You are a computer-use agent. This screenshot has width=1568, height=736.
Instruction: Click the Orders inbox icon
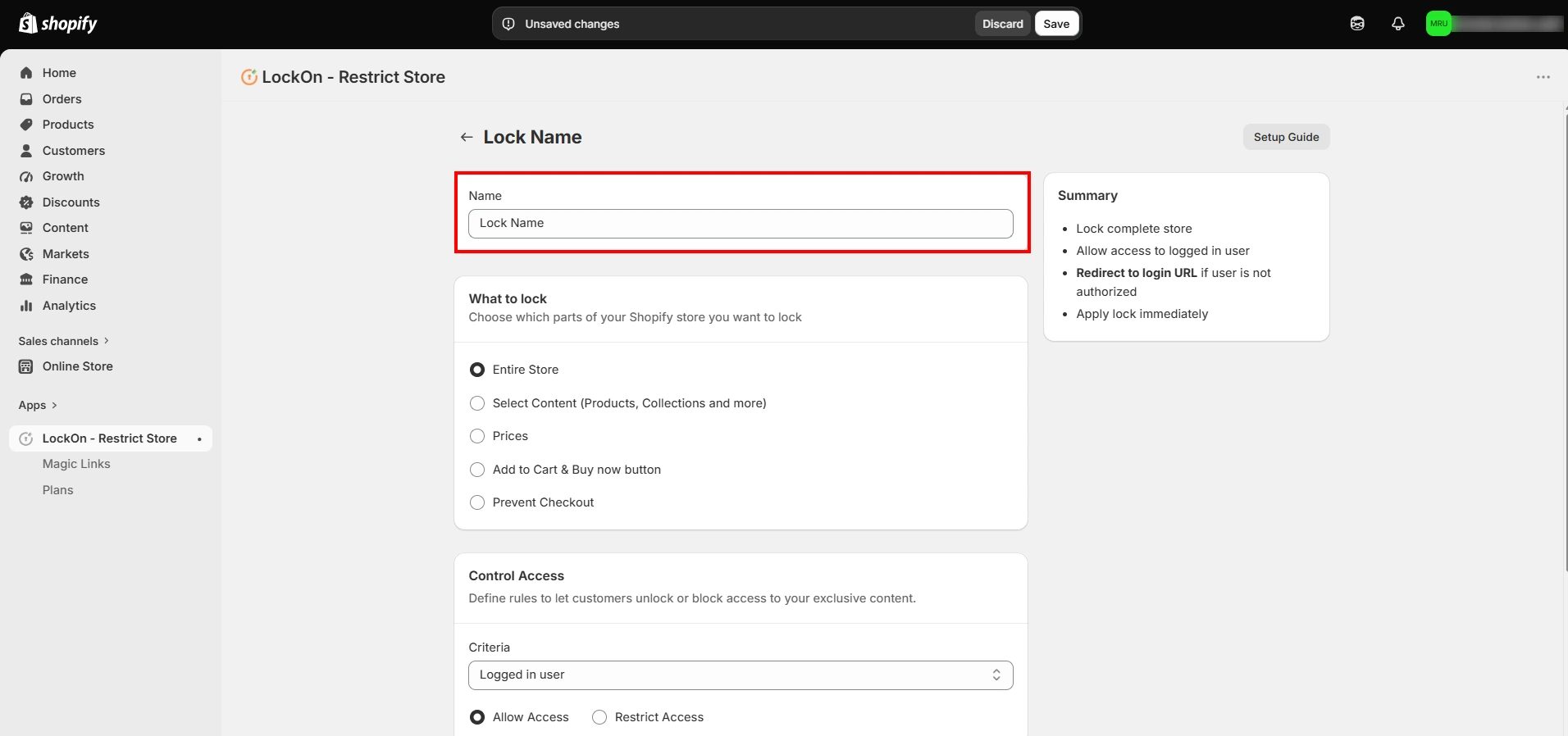(x=26, y=99)
